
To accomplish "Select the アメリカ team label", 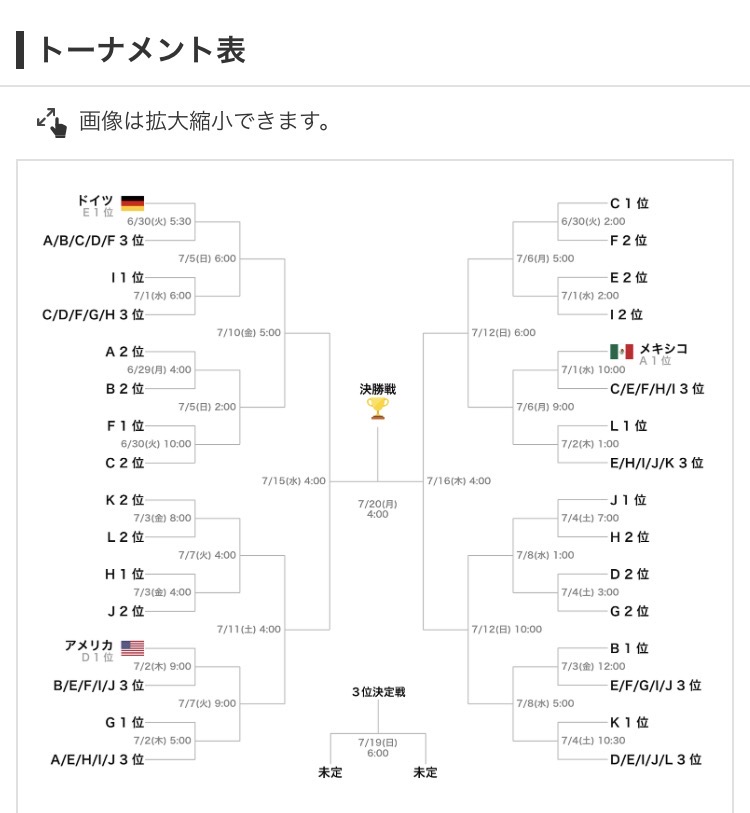I will [89, 645].
